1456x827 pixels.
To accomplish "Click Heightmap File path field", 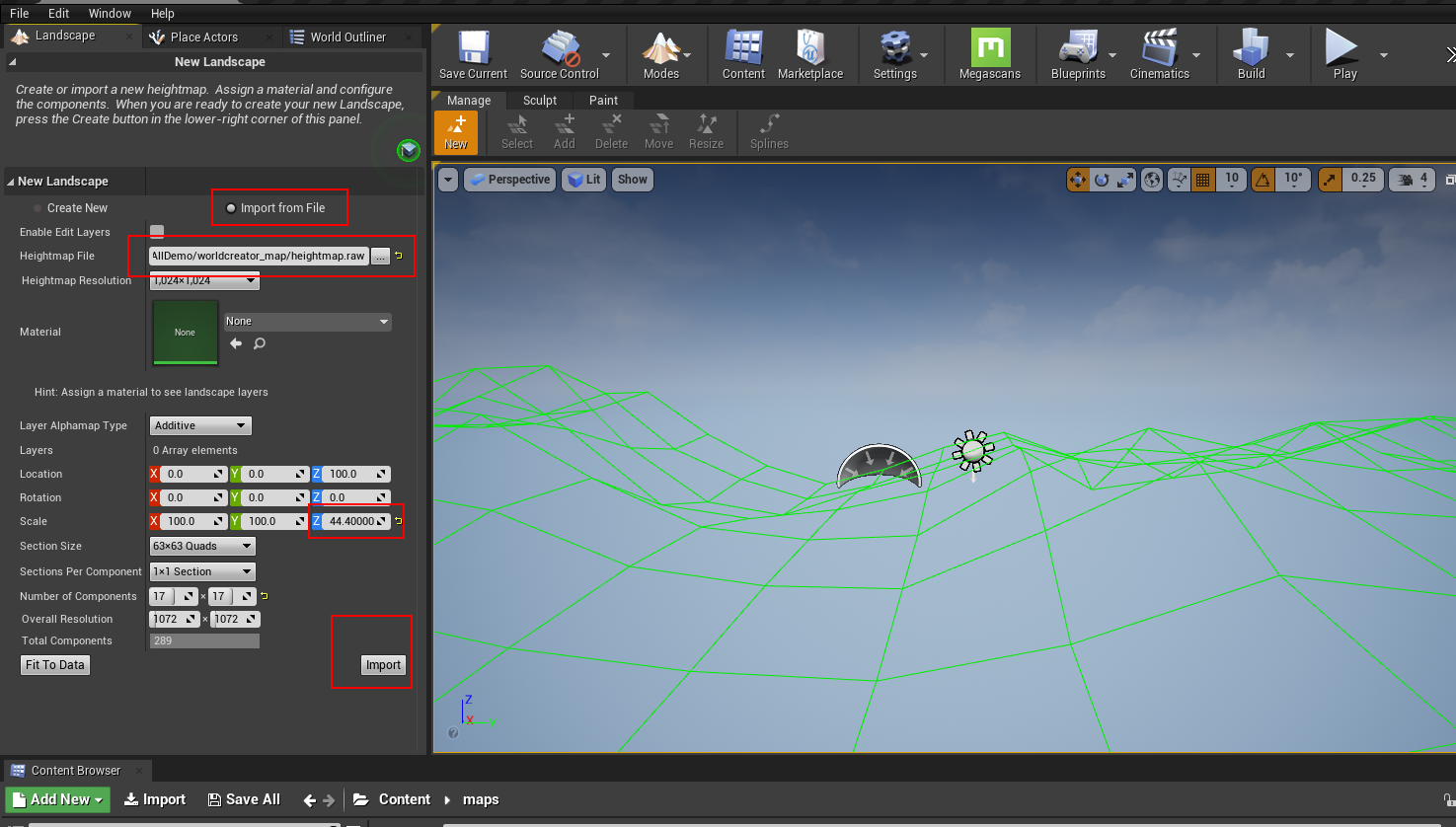I will 259,256.
